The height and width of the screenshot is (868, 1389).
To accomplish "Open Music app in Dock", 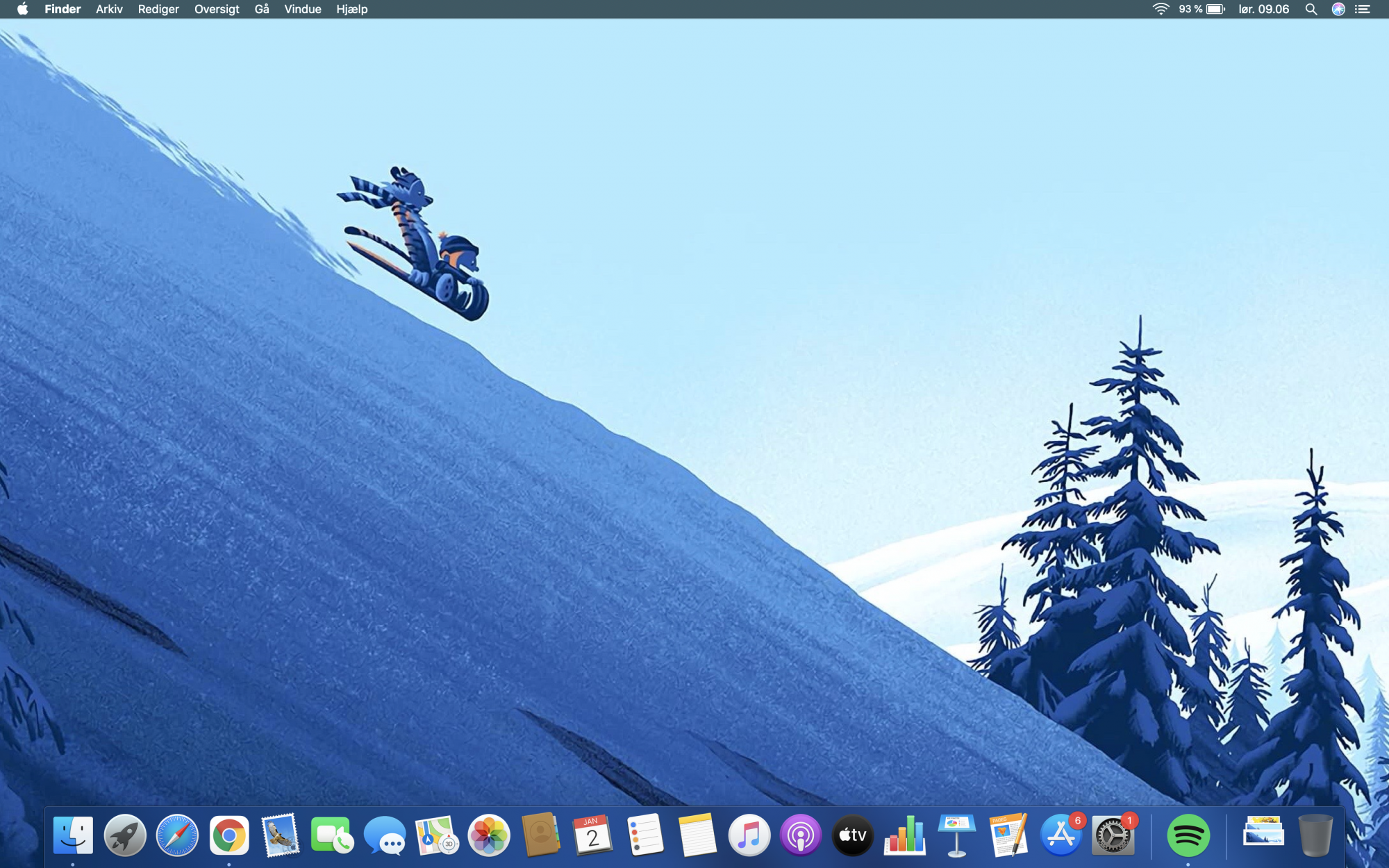I will pos(749,835).
